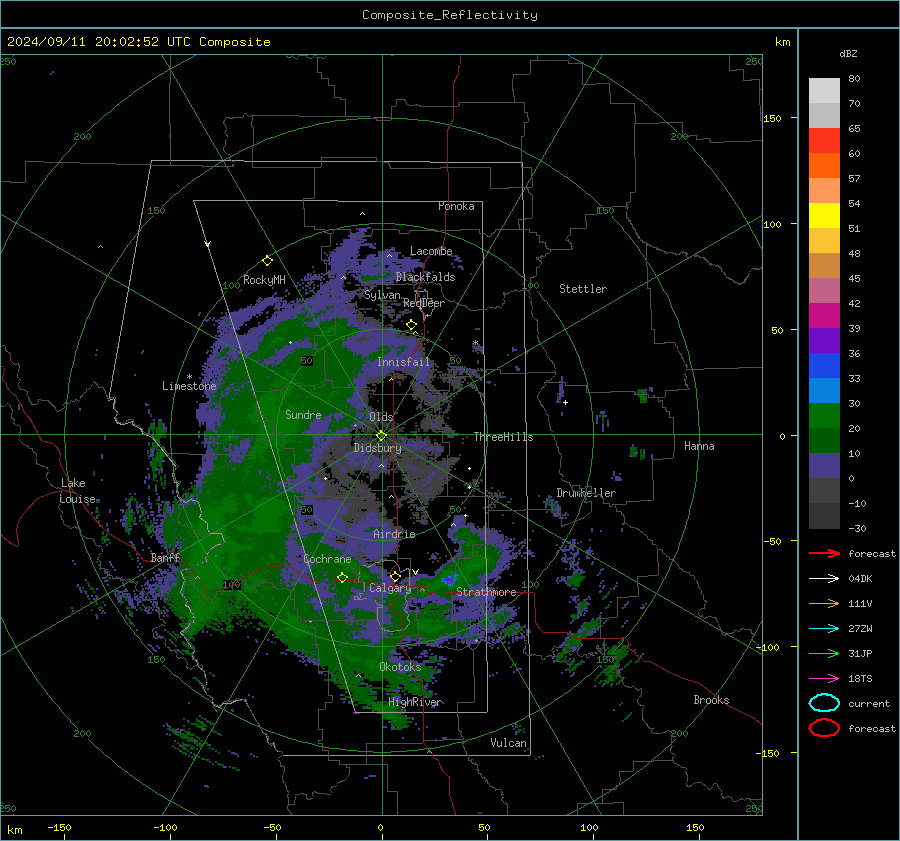900x841 pixels.
Task: Click the yellow diamond marker above Calgary
Action: click(395, 576)
